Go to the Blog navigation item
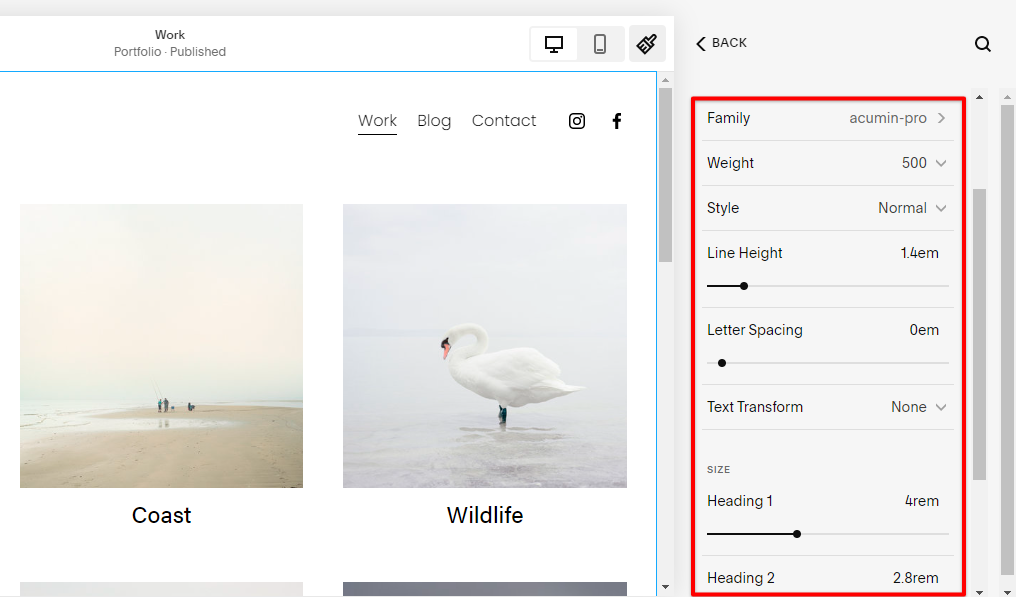Viewport: 1016px width, 597px height. pyautogui.click(x=434, y=121)
